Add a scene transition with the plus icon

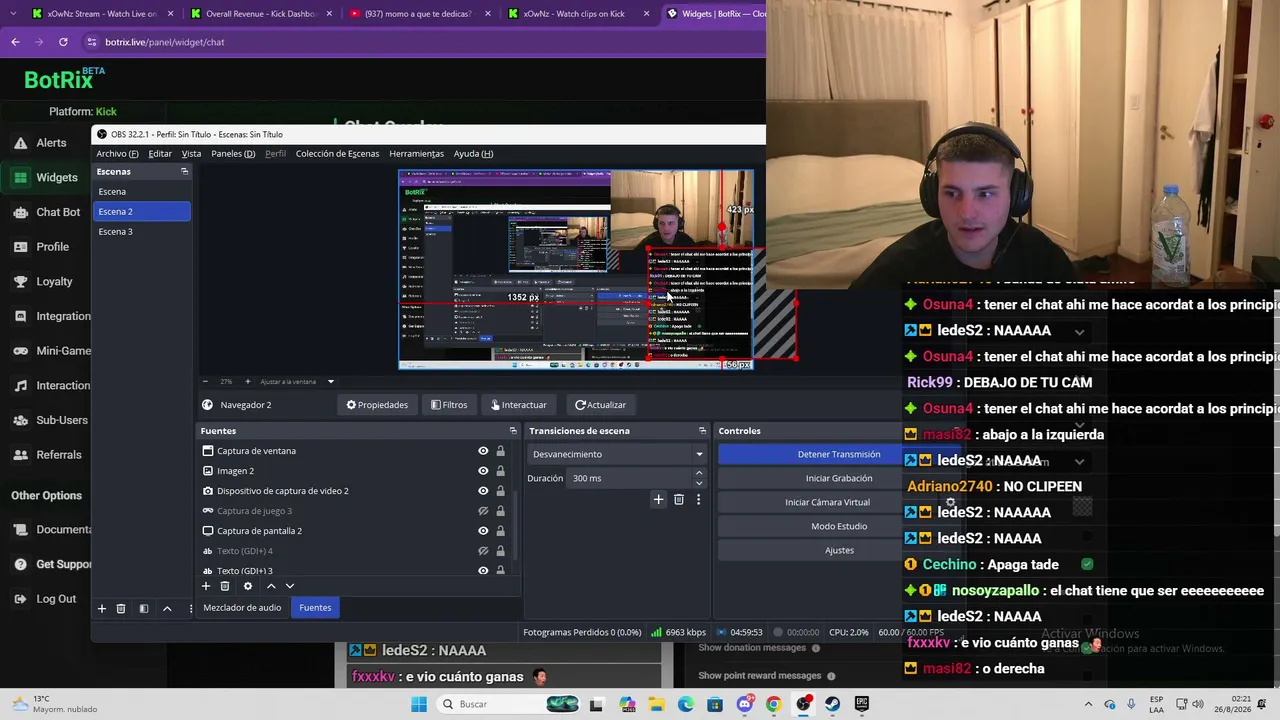pyautogui.click(x=658, y=499)
